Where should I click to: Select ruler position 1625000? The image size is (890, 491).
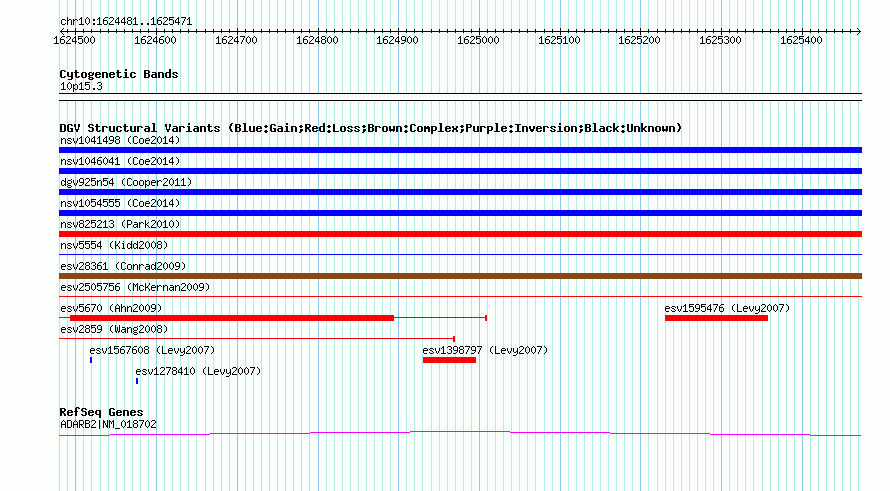pos(478,40)
